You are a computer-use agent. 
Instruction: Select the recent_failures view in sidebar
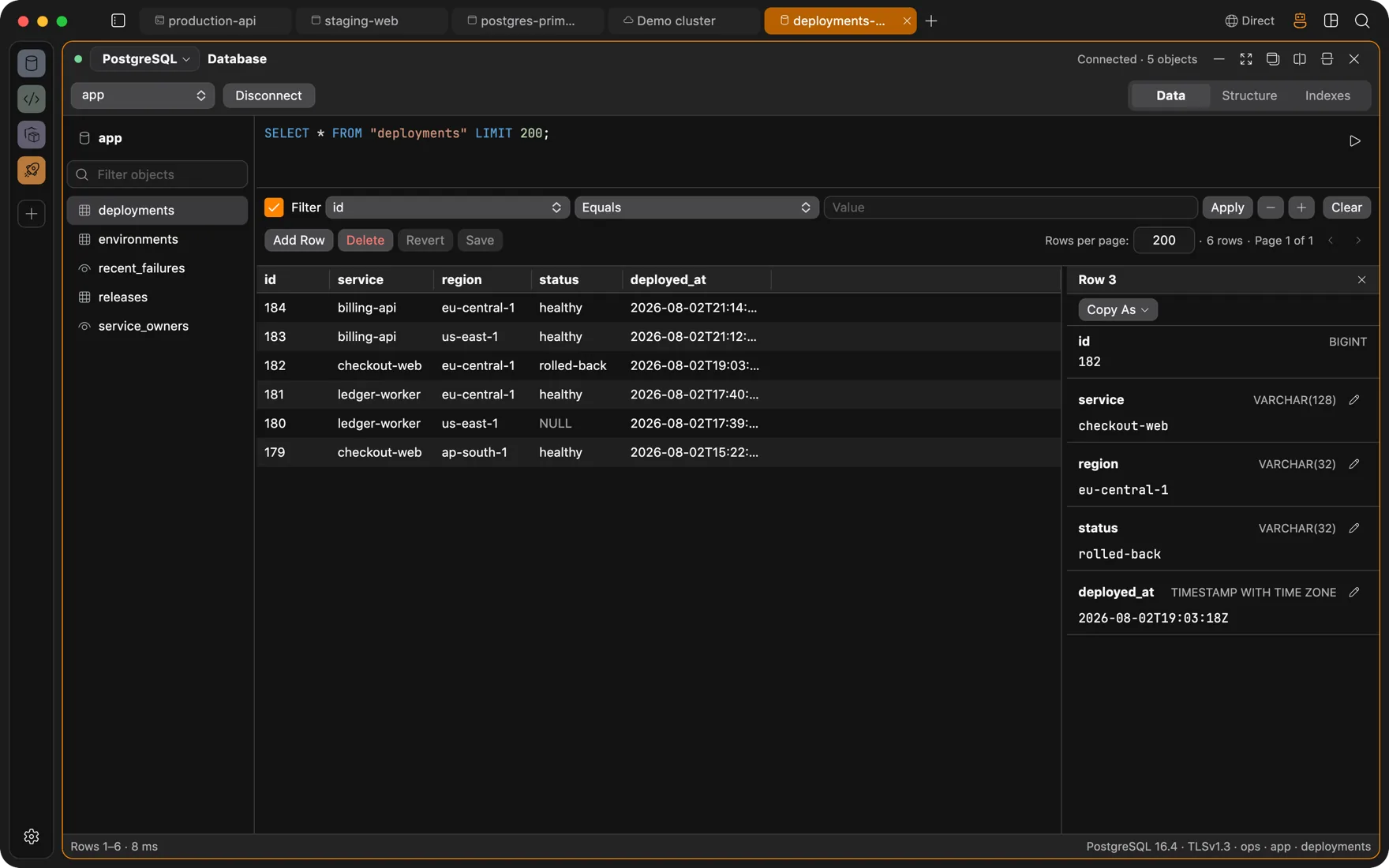[x=157, y=268]
